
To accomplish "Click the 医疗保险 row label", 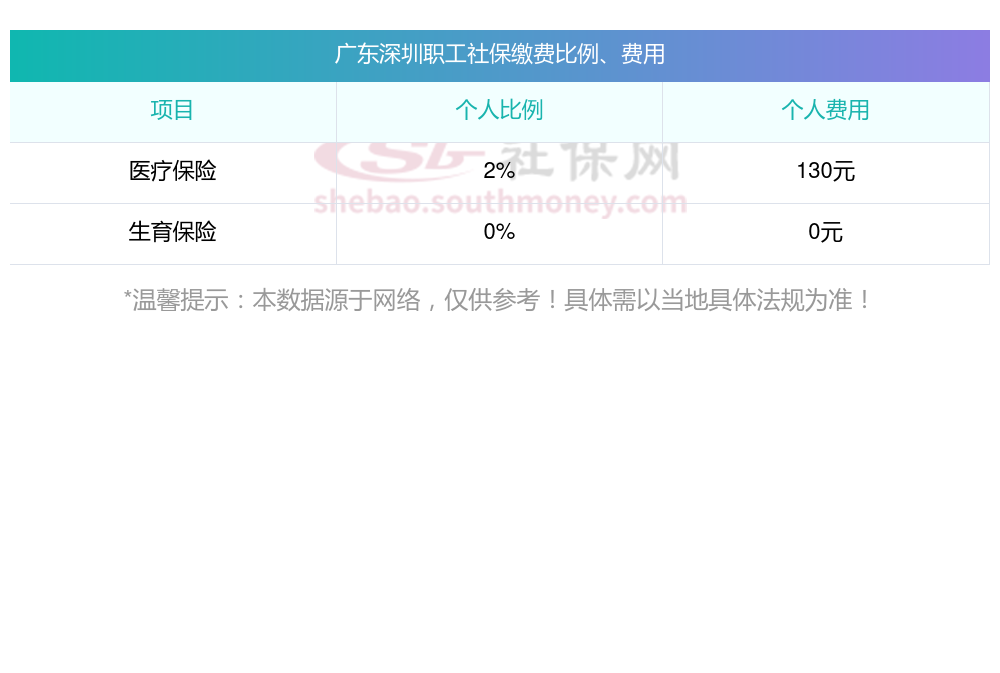I will tap(172, 171).
